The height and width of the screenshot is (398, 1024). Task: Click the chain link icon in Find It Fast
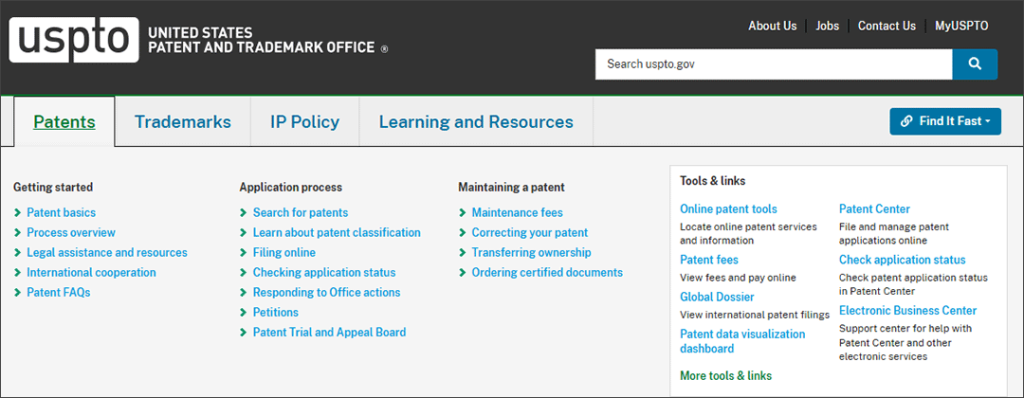click(906, 121)
